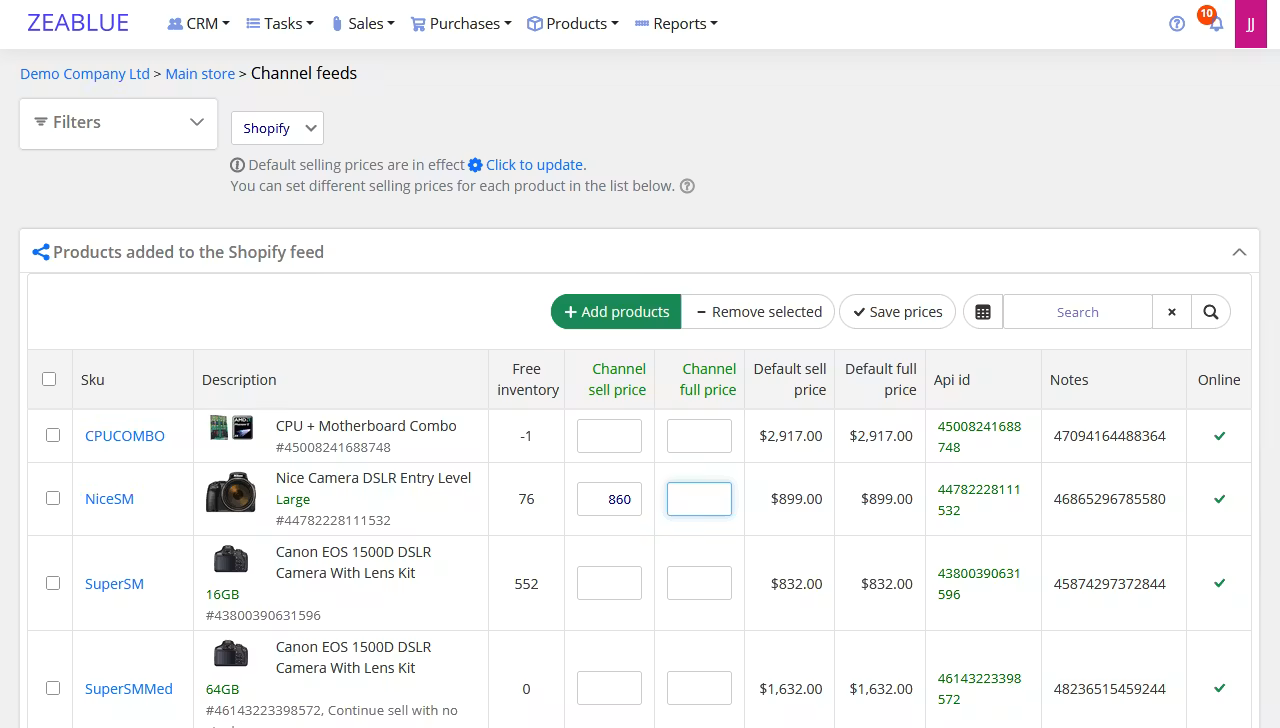Click the $1,632.00 default sell price
Viewport: 1280px width, 728px height.
(790, 689)
